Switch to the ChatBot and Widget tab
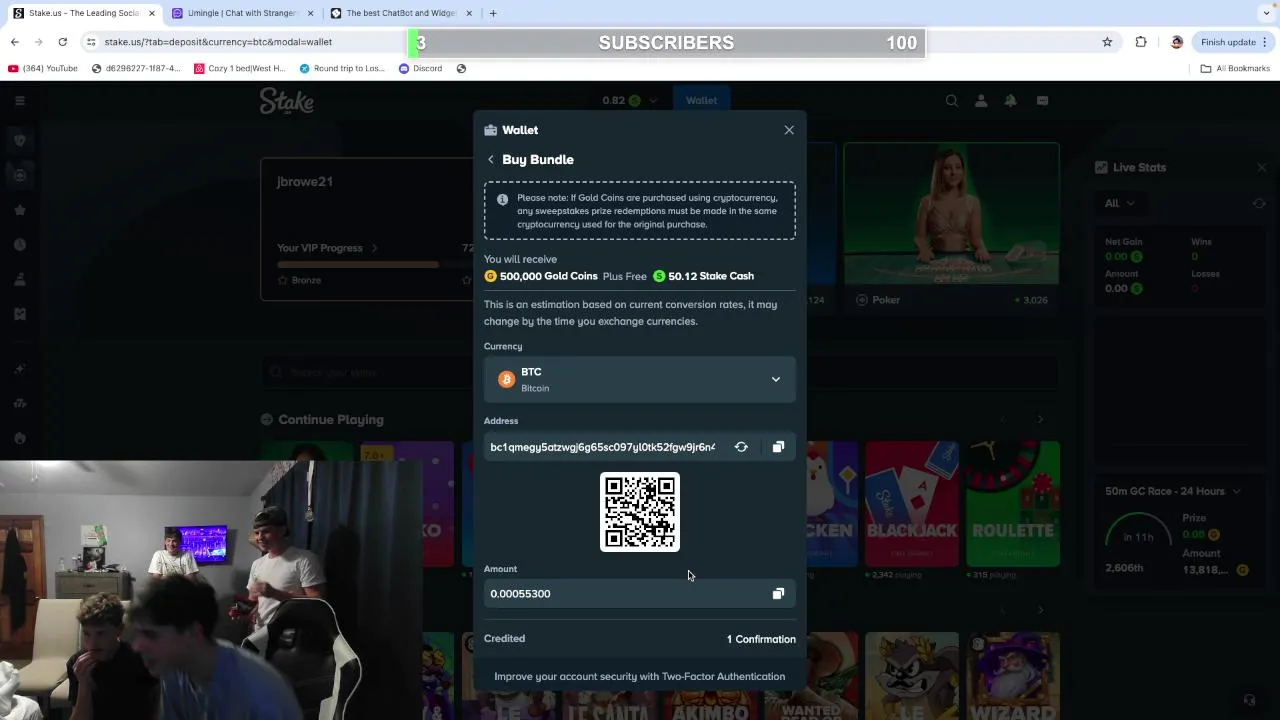Screen dimensions: 1280x720 [400, 13]
